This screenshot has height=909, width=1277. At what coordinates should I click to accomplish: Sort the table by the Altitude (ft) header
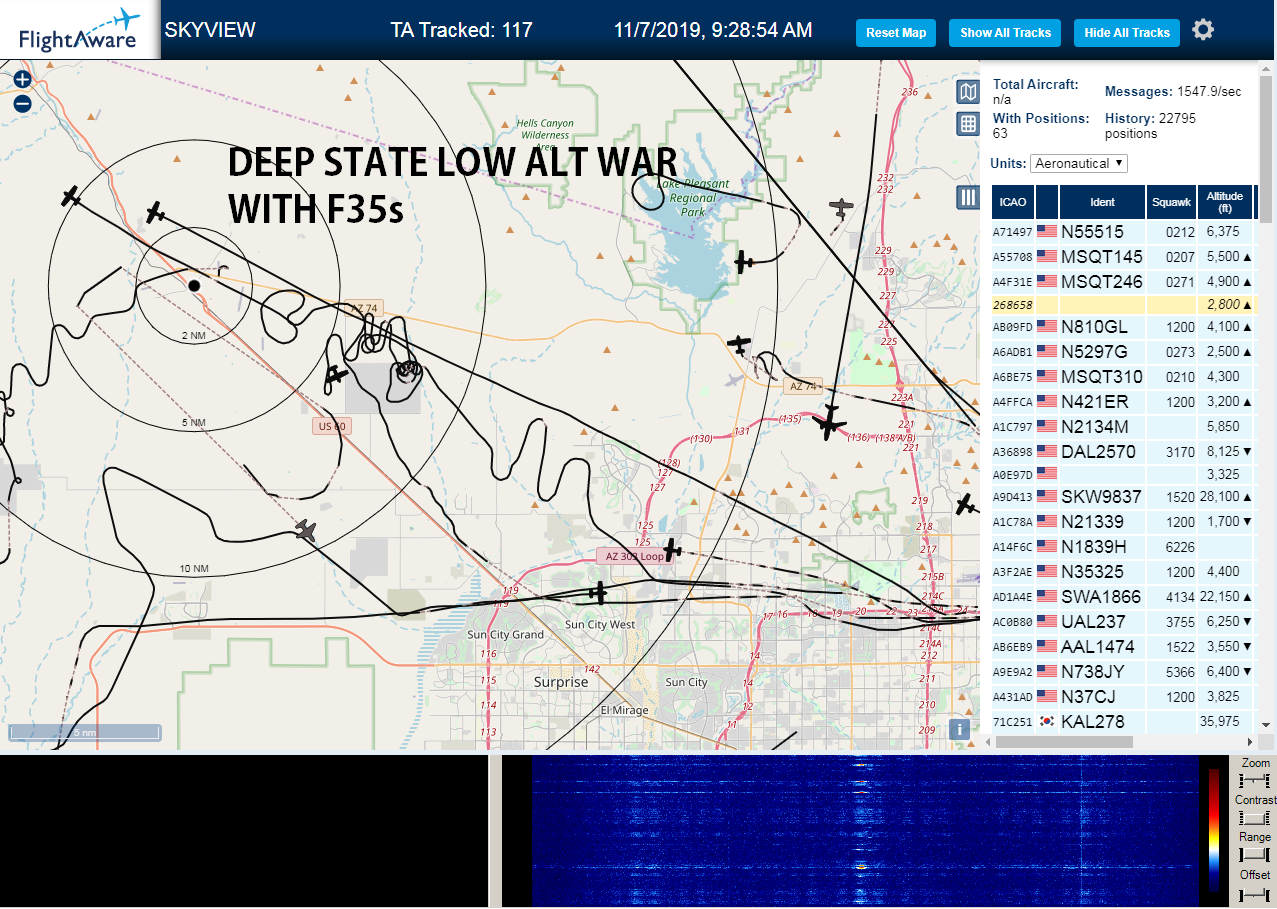pyautogui.click(x=1224, y=202)
